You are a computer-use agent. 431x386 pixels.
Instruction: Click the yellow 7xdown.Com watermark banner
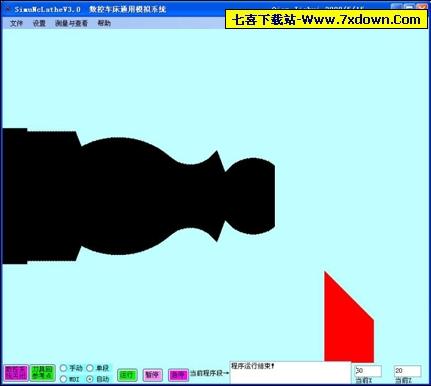(x=326, y=19)
